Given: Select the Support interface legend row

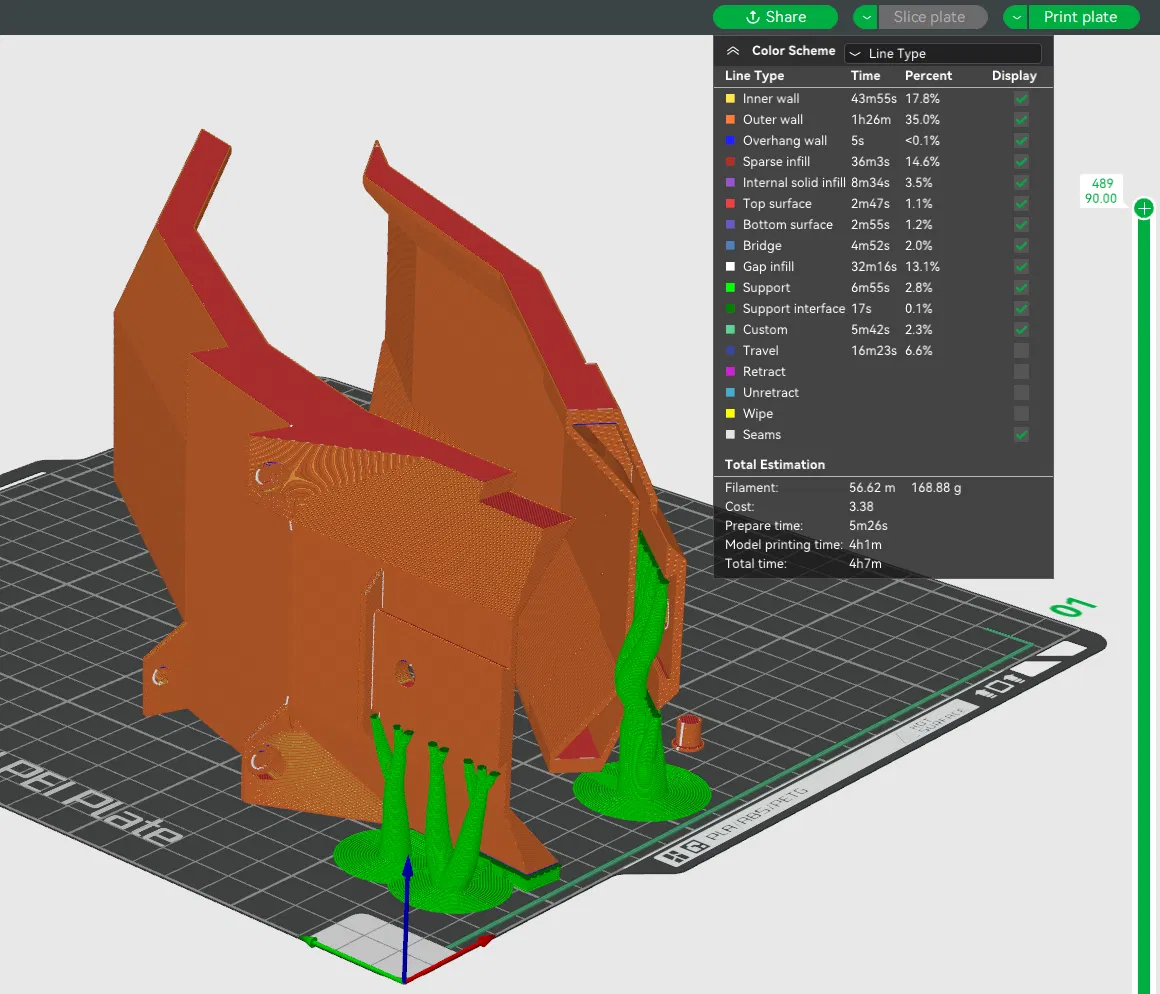Looking at the screenshot, I should tap(793, 309).
